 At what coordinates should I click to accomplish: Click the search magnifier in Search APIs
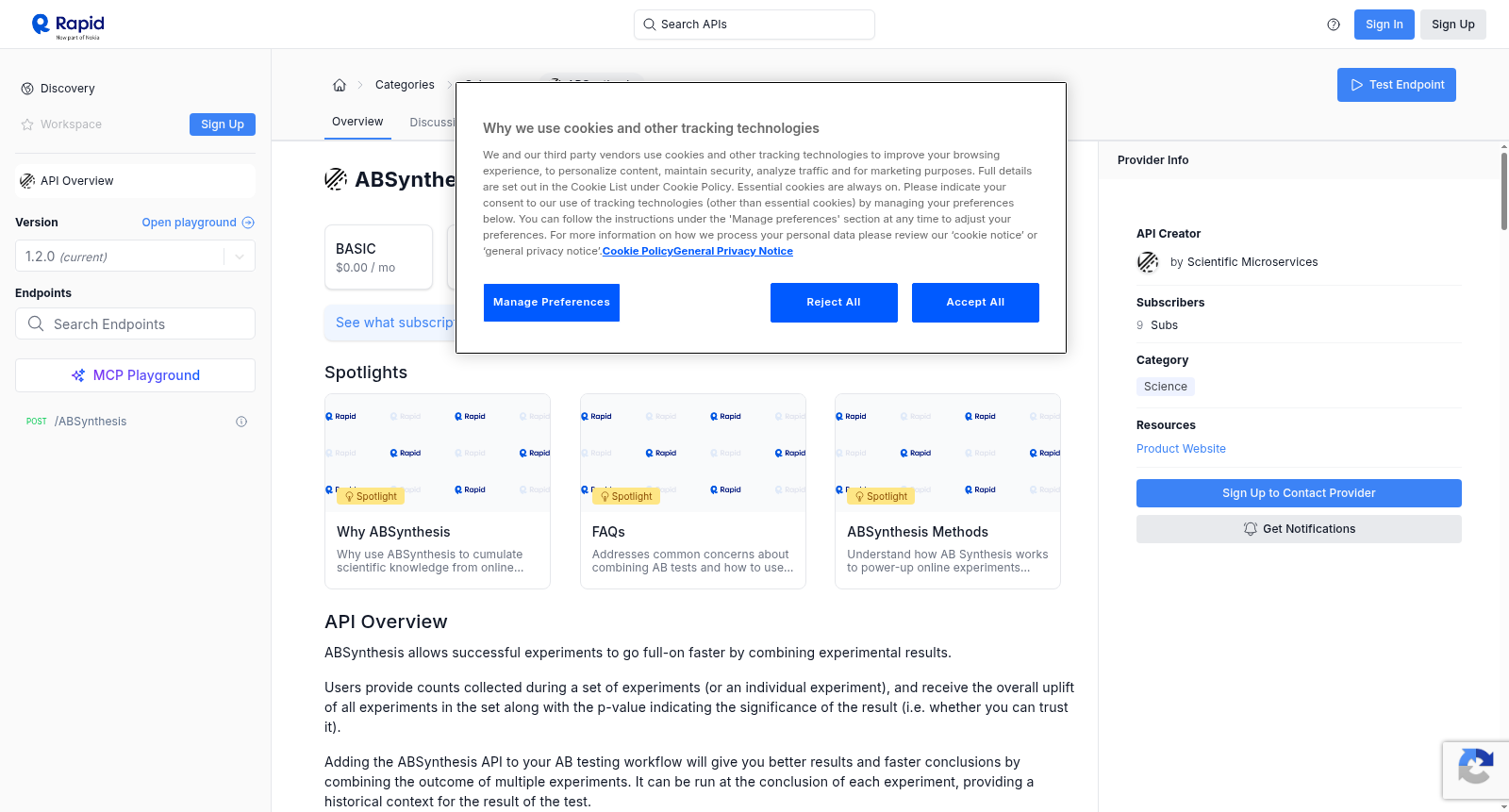[650, 25]
